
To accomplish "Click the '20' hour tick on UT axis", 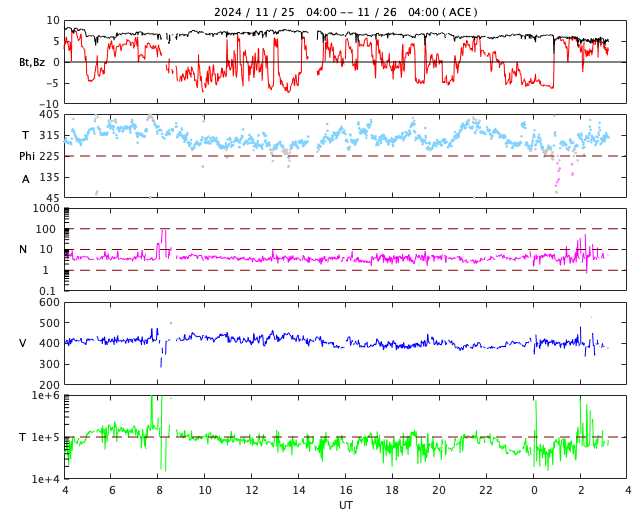I will [439, 490].
